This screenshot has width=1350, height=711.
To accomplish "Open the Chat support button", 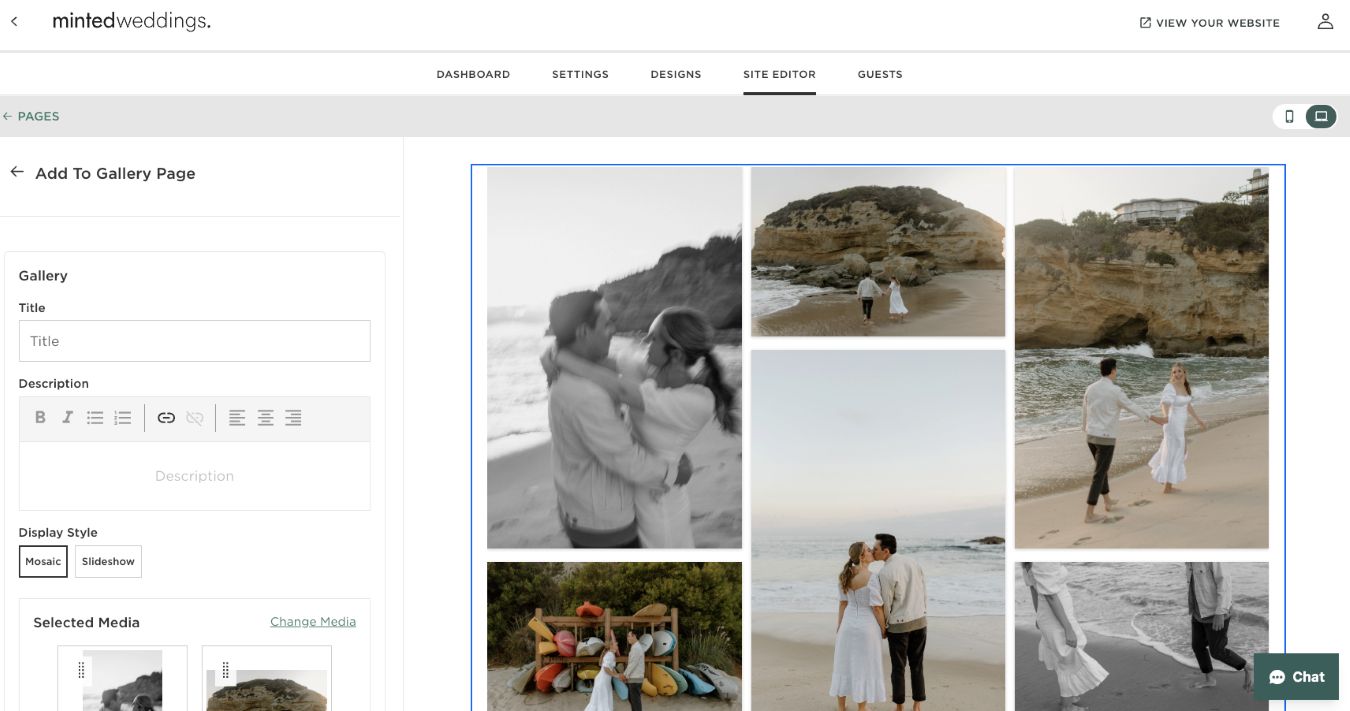I will 1296,677.
